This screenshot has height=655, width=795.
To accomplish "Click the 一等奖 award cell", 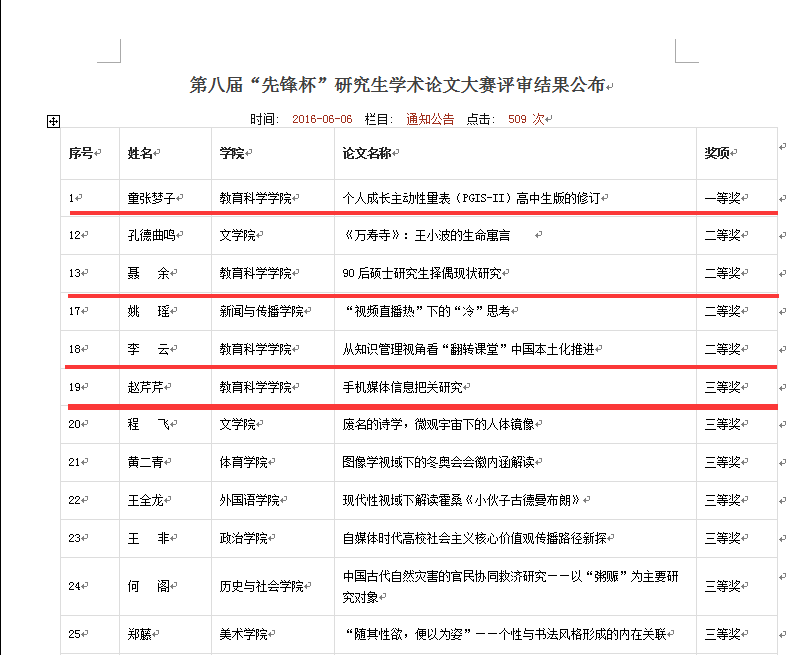I will pos(723,198).
